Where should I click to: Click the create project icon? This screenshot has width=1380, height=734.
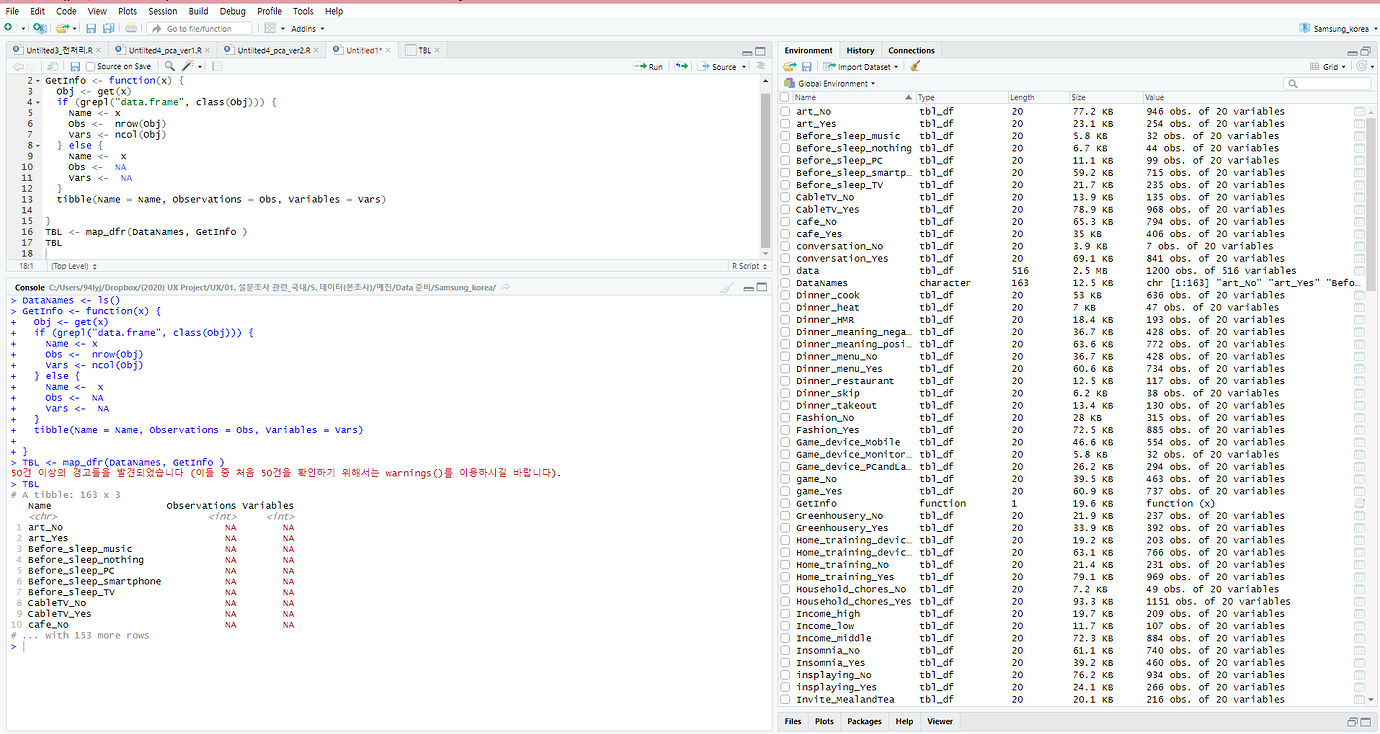(x=39, y=29)
